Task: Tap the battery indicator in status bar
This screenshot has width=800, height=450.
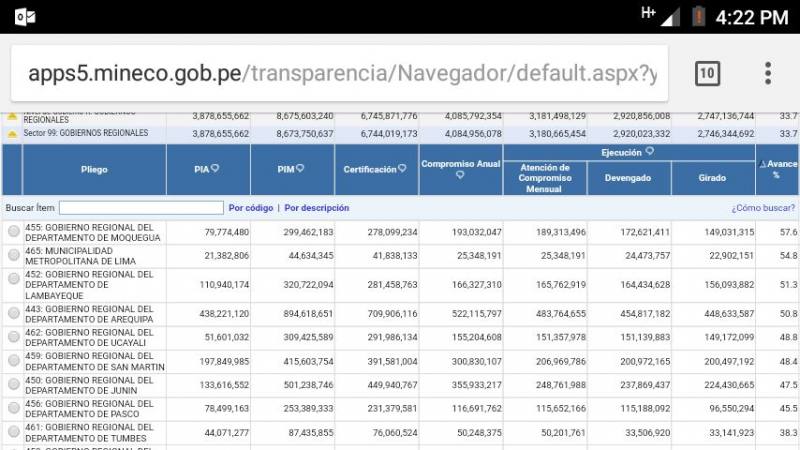Action: pos(698,16)
